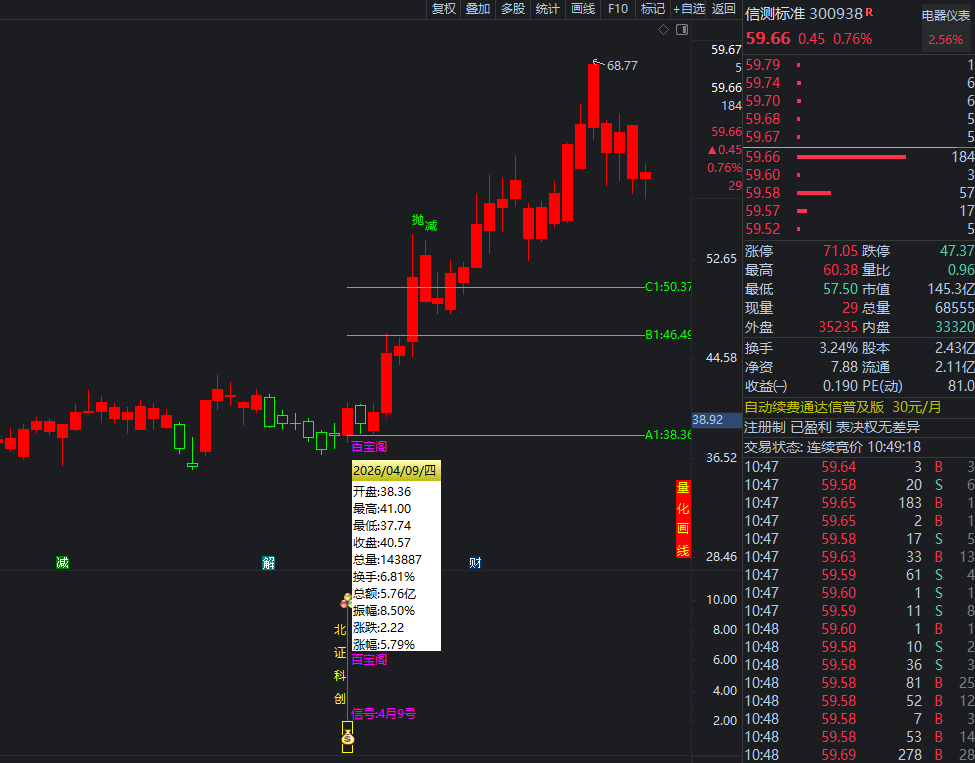Click the 信号:4月9号 signal label
Image resolution: width=975 pixels, height=763 pixels.
coord(384,713)
